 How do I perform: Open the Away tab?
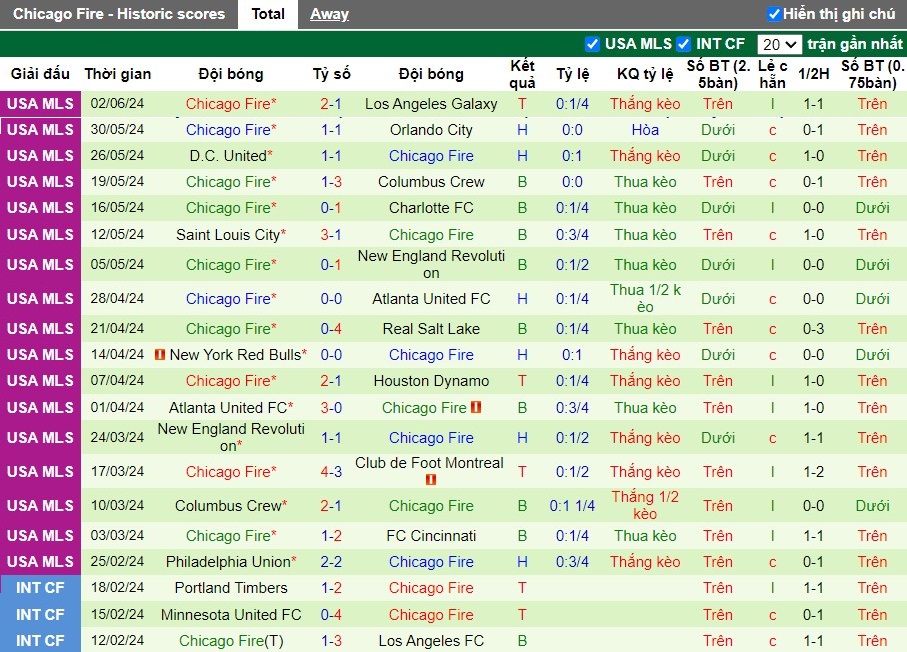(x=329, y=14)
